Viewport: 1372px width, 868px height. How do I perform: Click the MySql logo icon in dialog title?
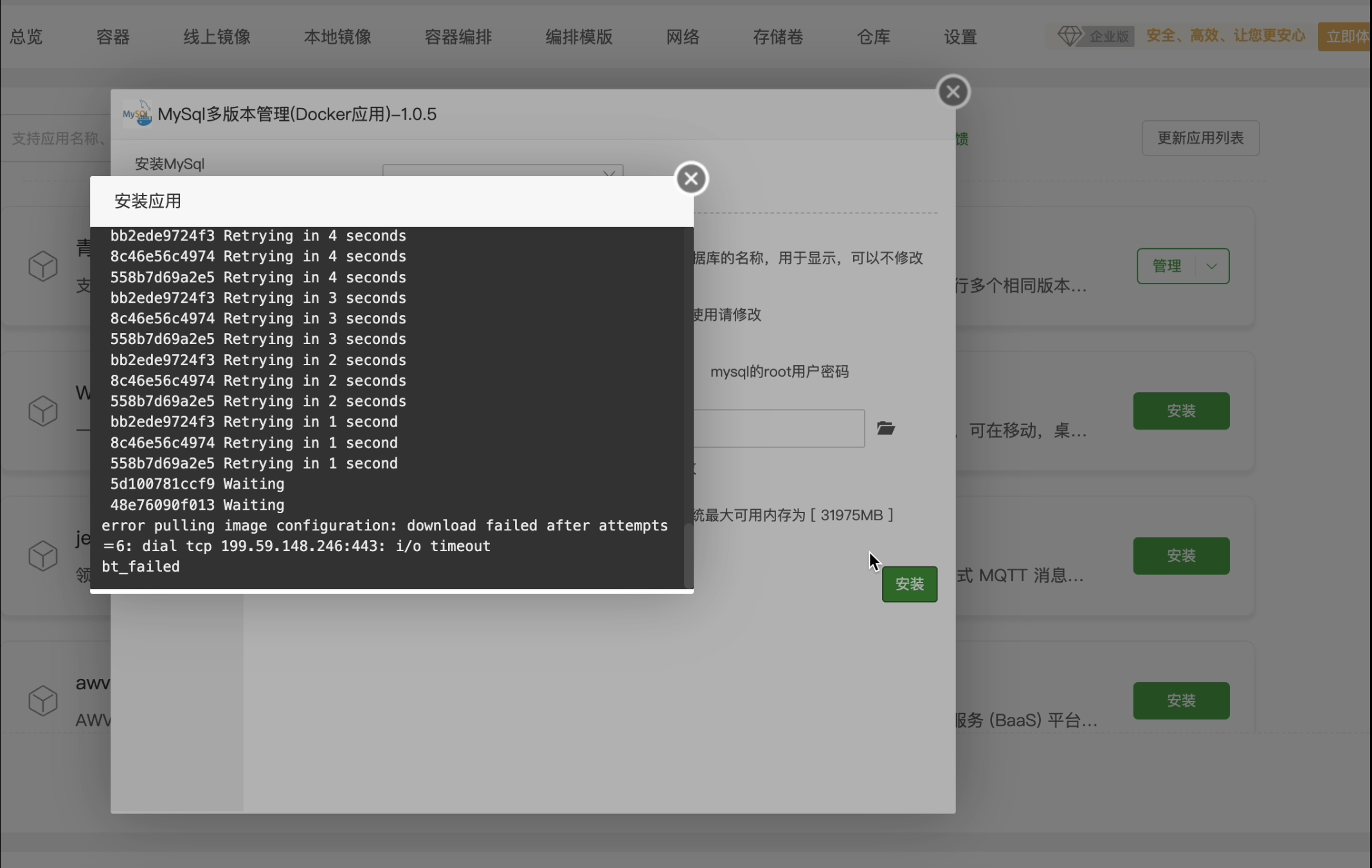pos(137,113)
